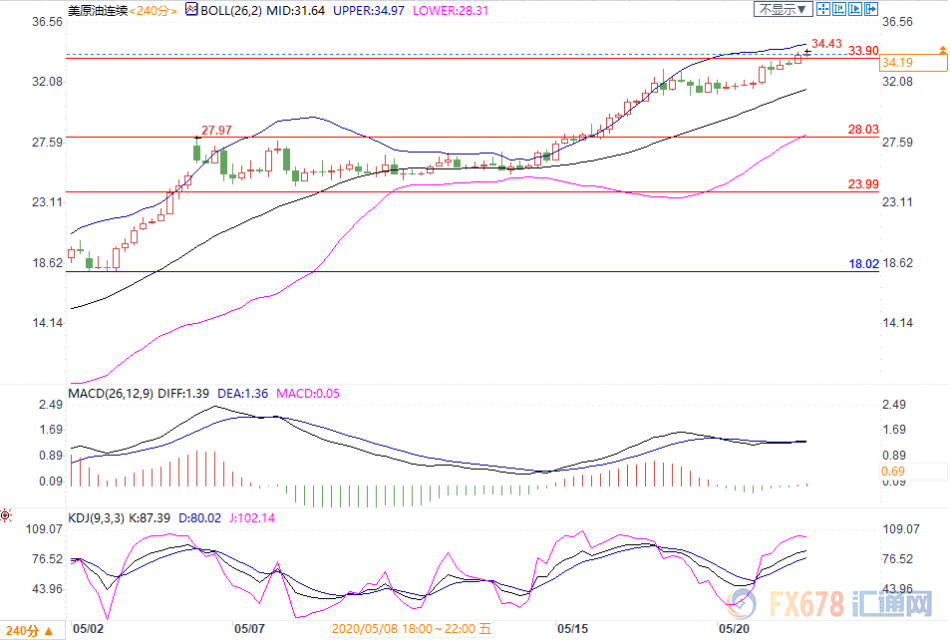Click the 05/07 date marker on time axis

247,629
